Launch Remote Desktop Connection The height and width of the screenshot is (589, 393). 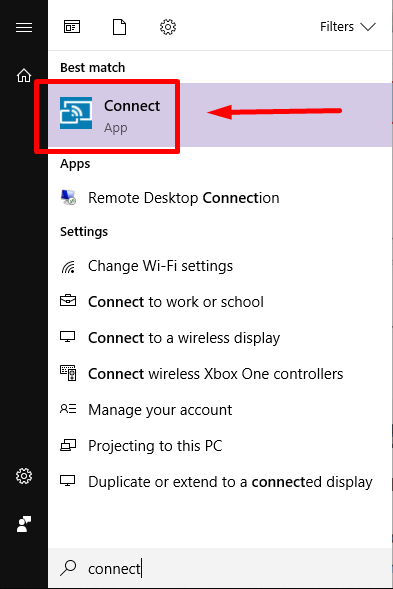point(220,198)
